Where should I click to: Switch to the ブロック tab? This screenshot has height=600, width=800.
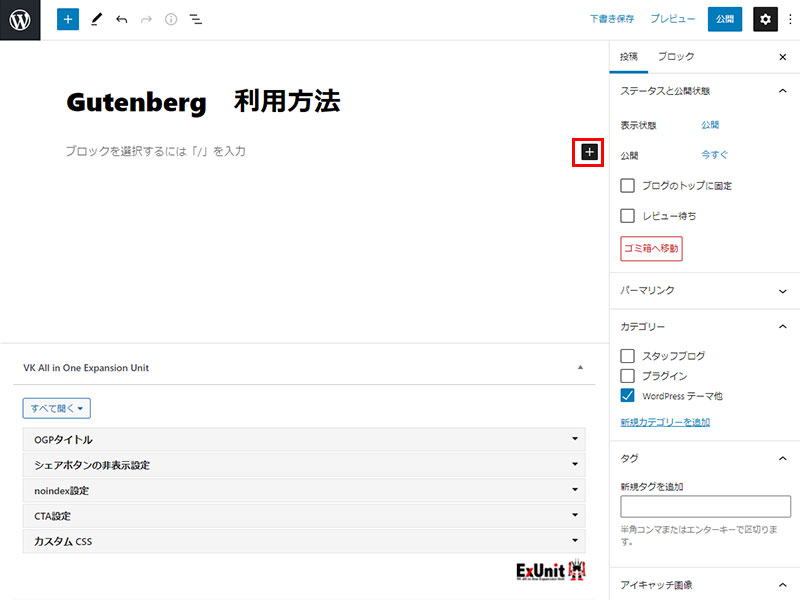click(676, 57)
